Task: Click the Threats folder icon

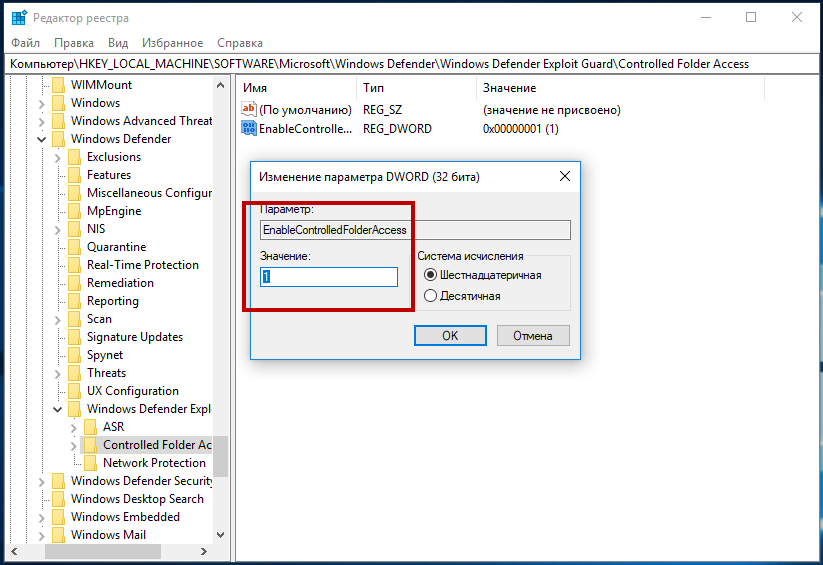Action: point(75,372)
